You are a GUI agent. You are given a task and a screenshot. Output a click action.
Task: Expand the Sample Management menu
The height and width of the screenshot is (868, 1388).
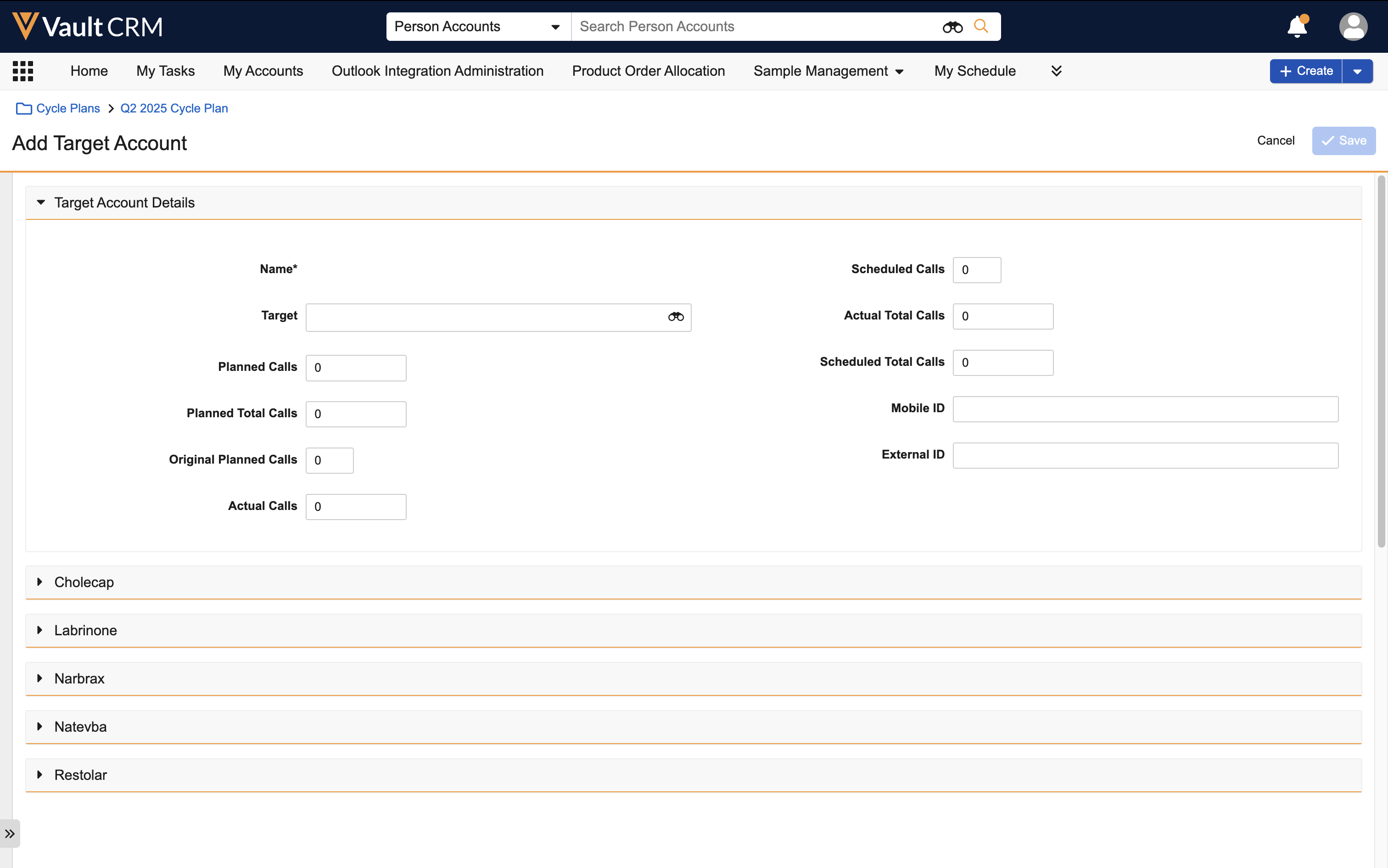(x=828, y=71)
